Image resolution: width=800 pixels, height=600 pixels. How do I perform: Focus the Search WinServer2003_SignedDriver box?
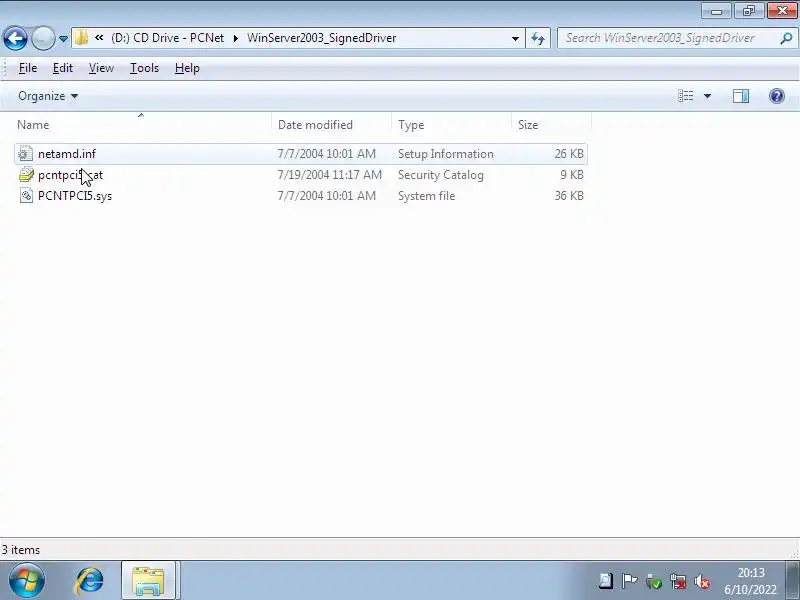pos(667,38)
